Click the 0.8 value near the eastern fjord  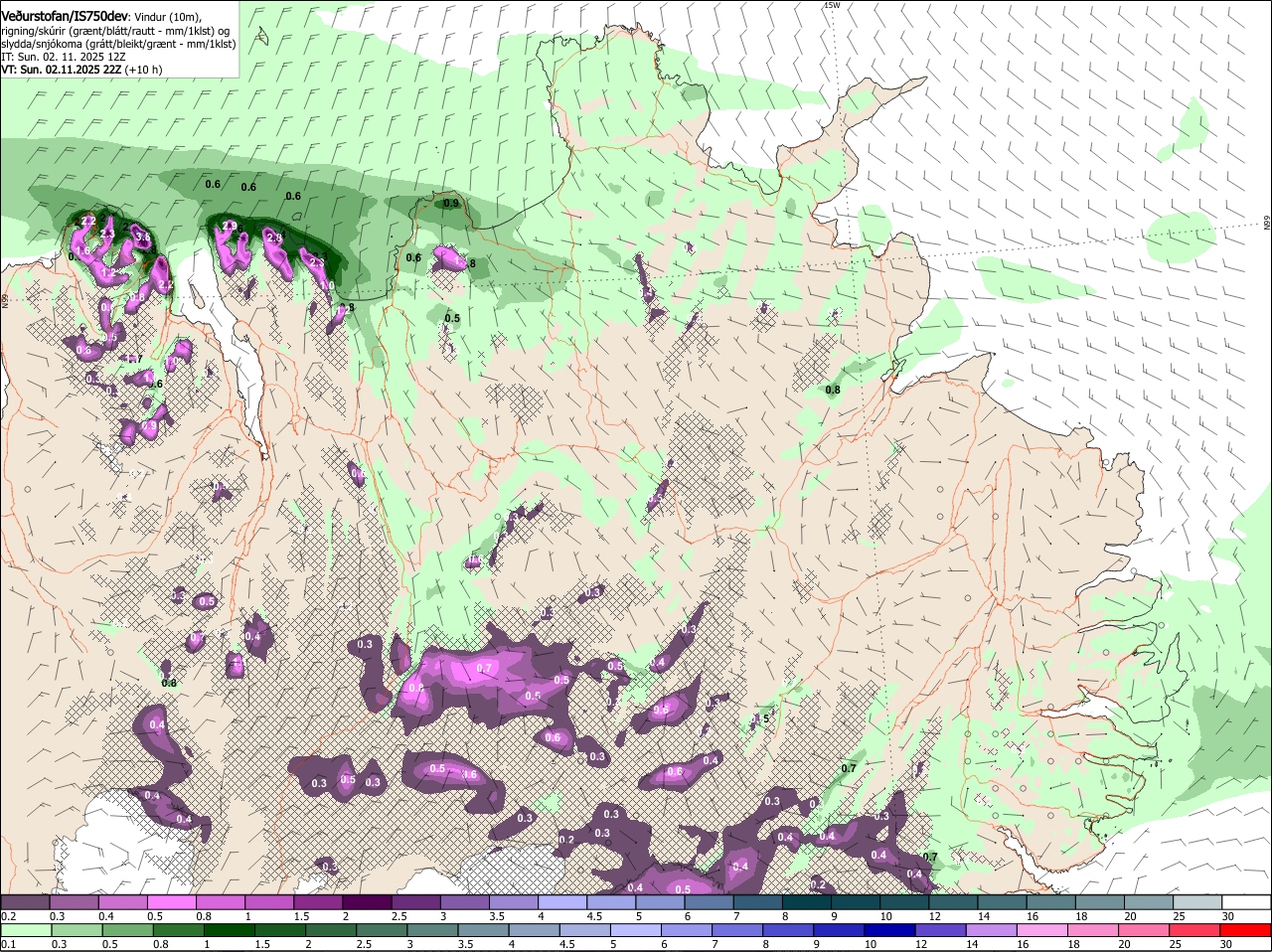click(x=833, y=390)
